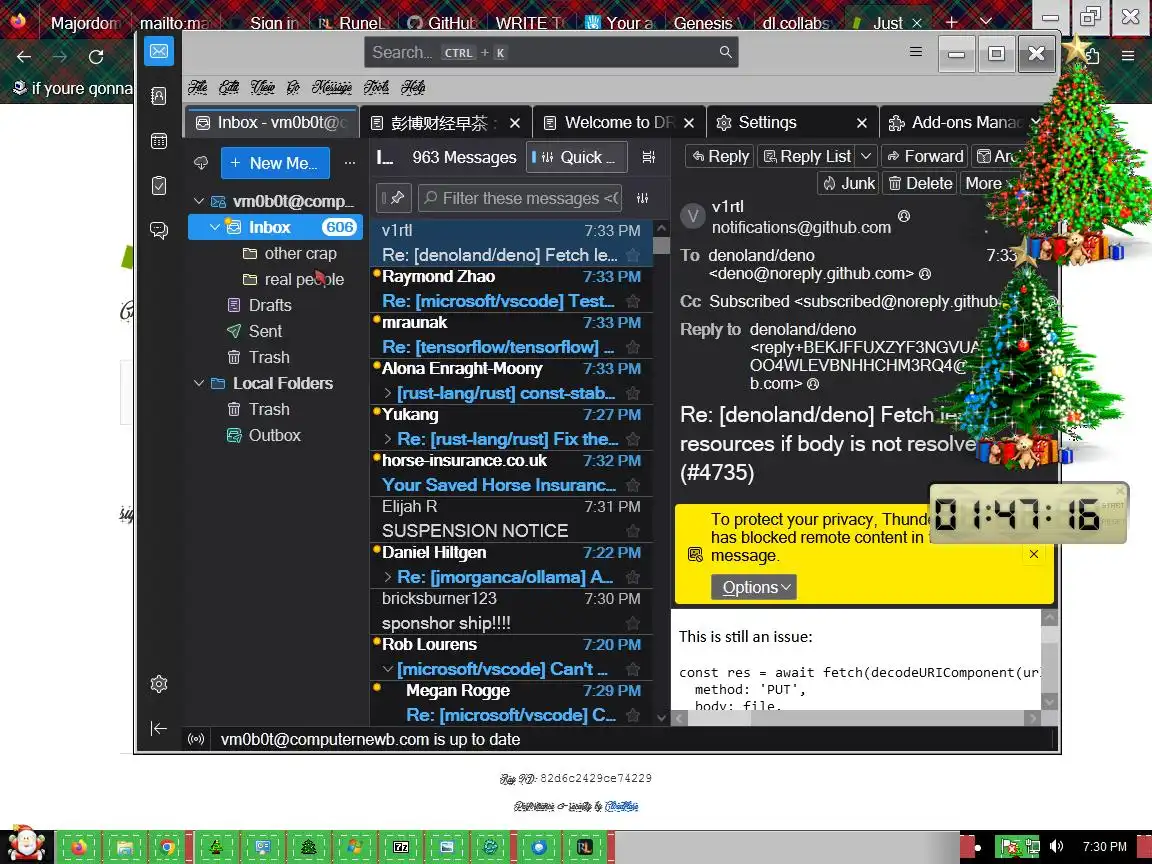Collapse the Rob Lourens vscode thread
Viewport: 1152px width, 864px height.
(388, 669)
